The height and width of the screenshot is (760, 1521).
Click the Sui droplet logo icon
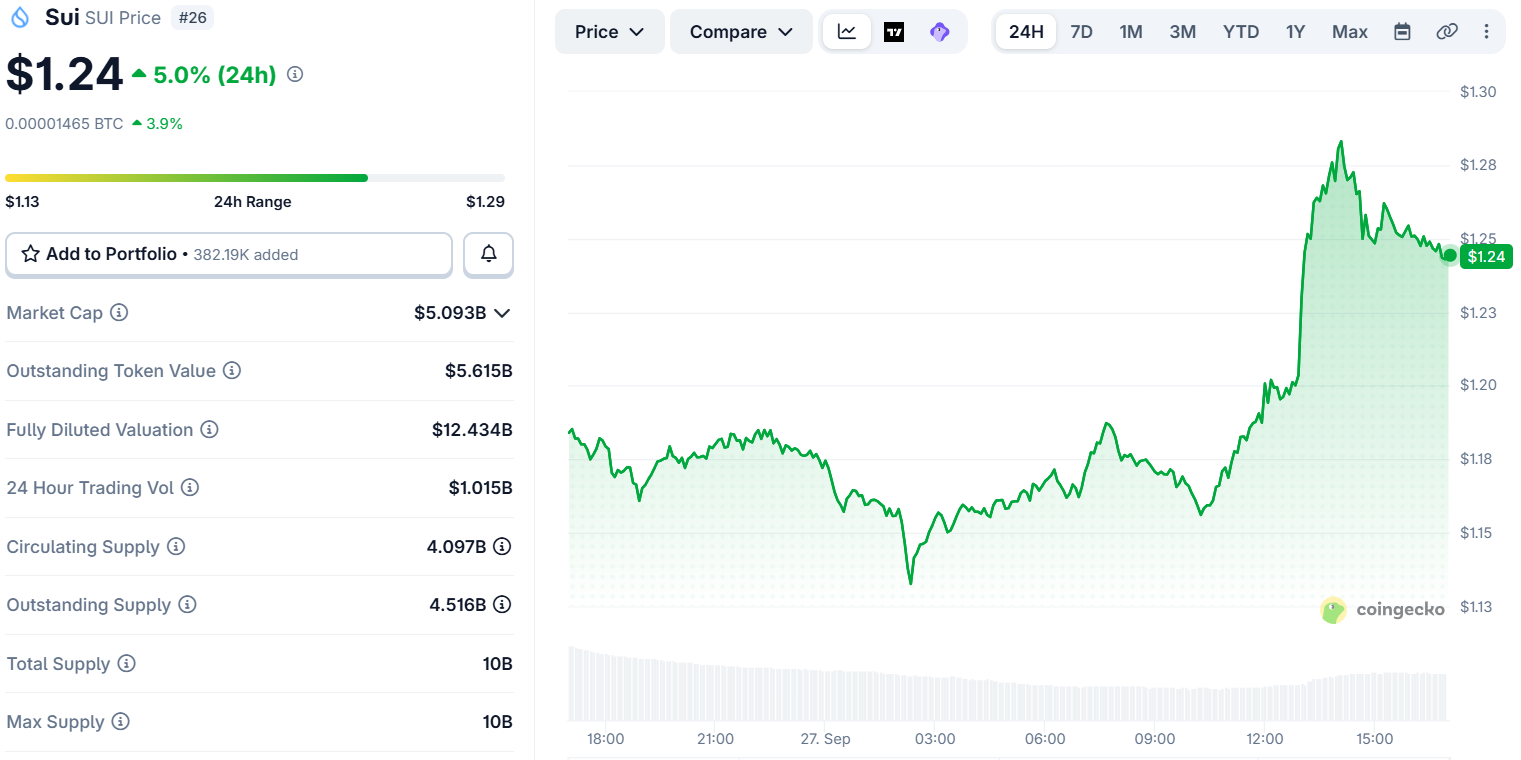point(20,17)
